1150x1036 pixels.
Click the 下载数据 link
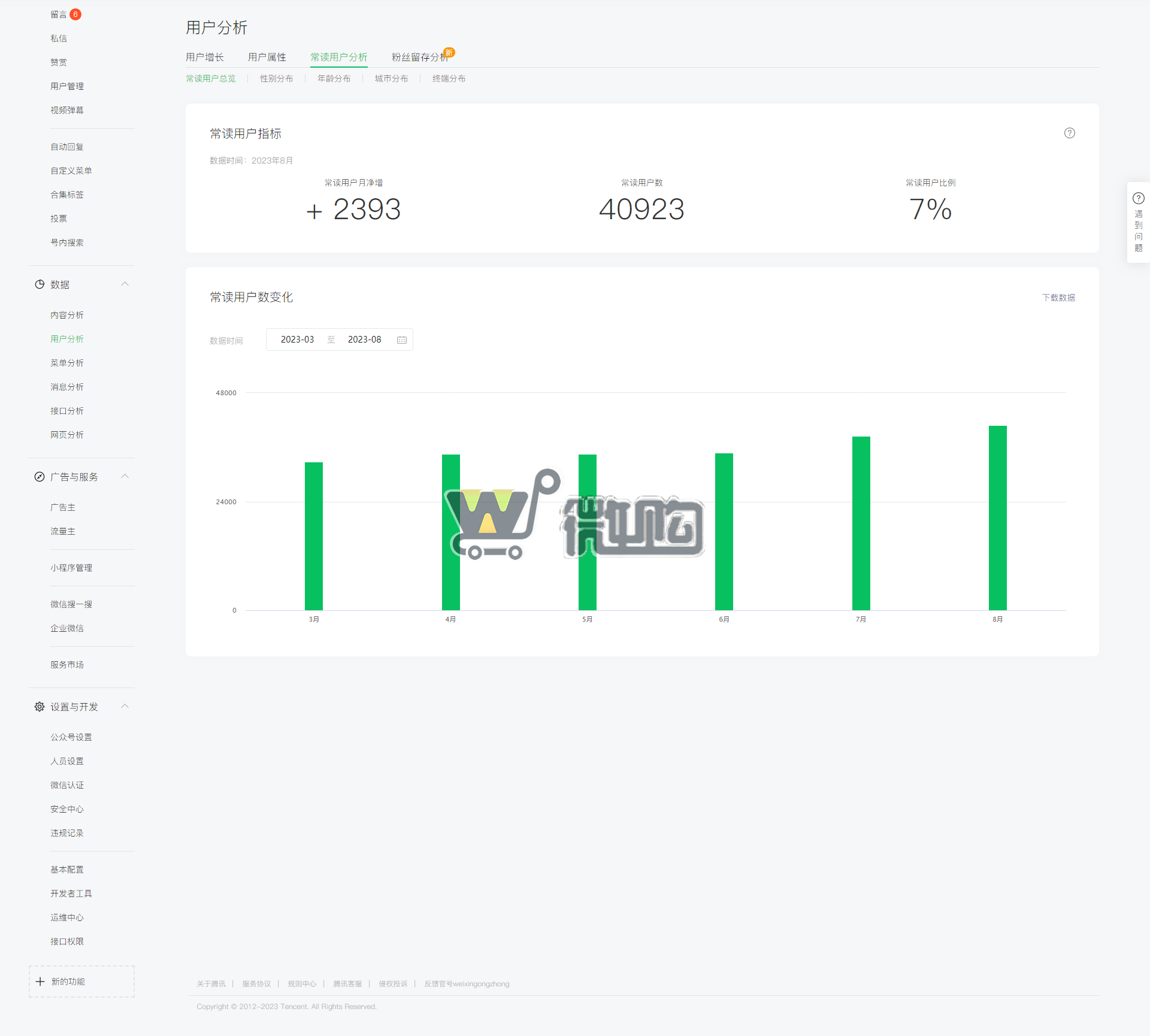[x=1058, y=298]
